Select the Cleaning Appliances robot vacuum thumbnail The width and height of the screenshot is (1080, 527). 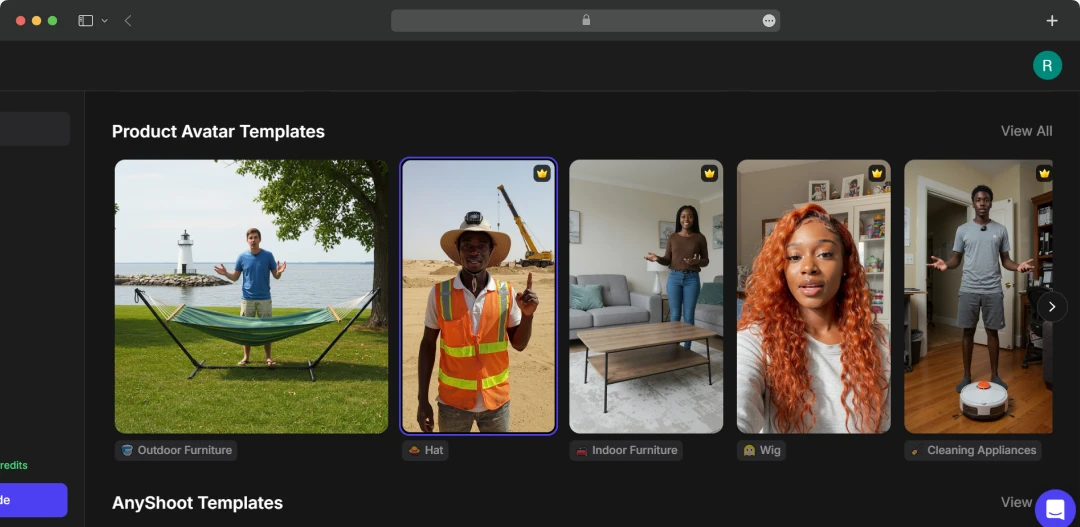(x=978, y=297)
